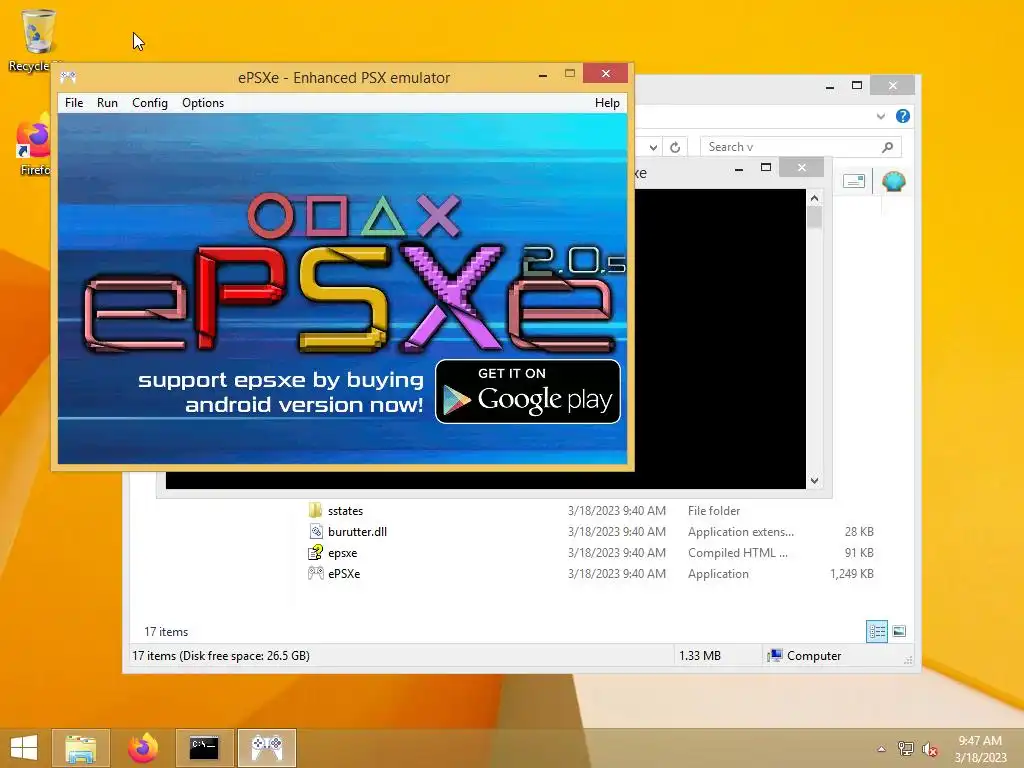The height and width of the screenshot is (768, 1024).
Task: Close the ePSXe emulator window
Action: click(x=605, y=73)
